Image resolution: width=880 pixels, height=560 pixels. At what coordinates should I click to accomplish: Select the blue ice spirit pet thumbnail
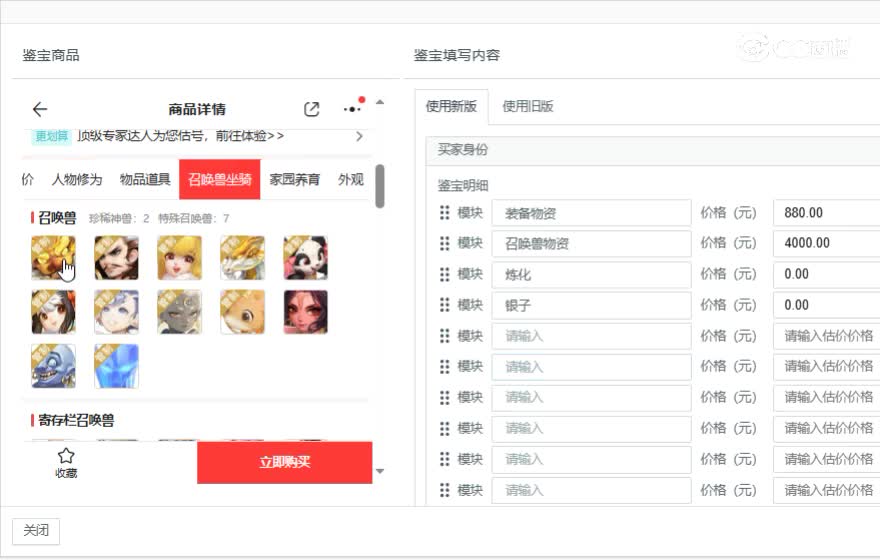(x=116, y=366)
